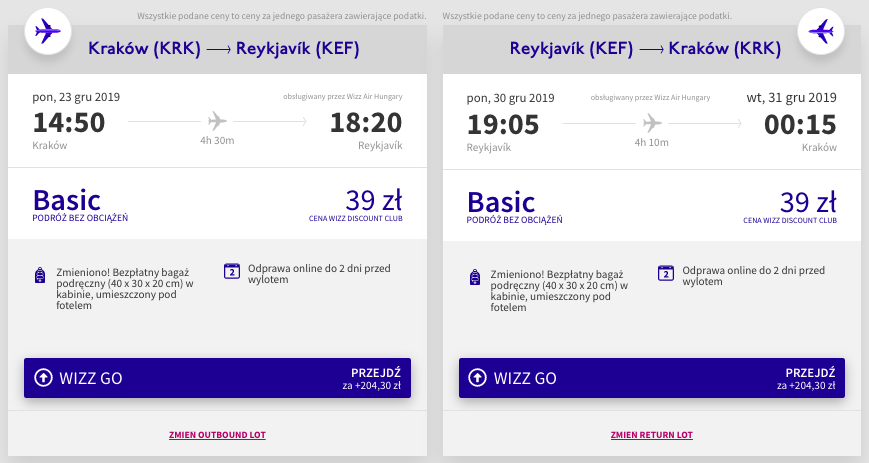Click online check-in calendar icon in return card
Screen dimensions: 869x463
pos(666,273)
